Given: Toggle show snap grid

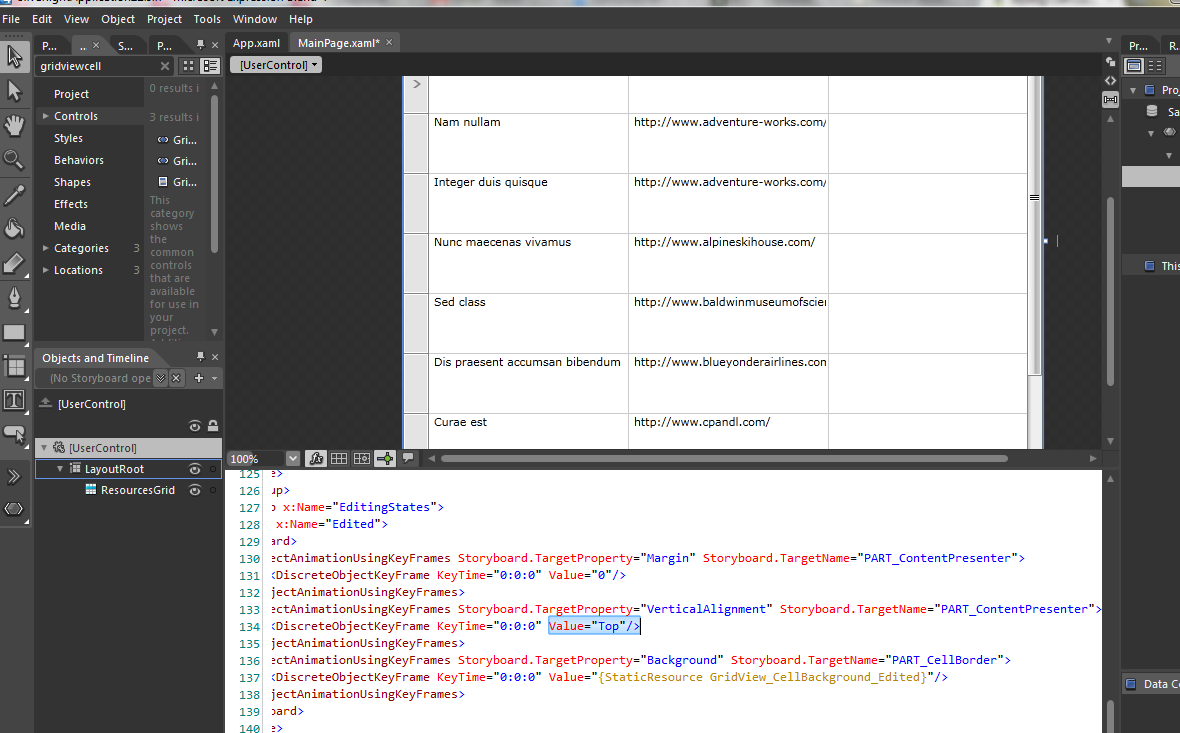Looking at the screenshot, I should (x=339, y=458).
